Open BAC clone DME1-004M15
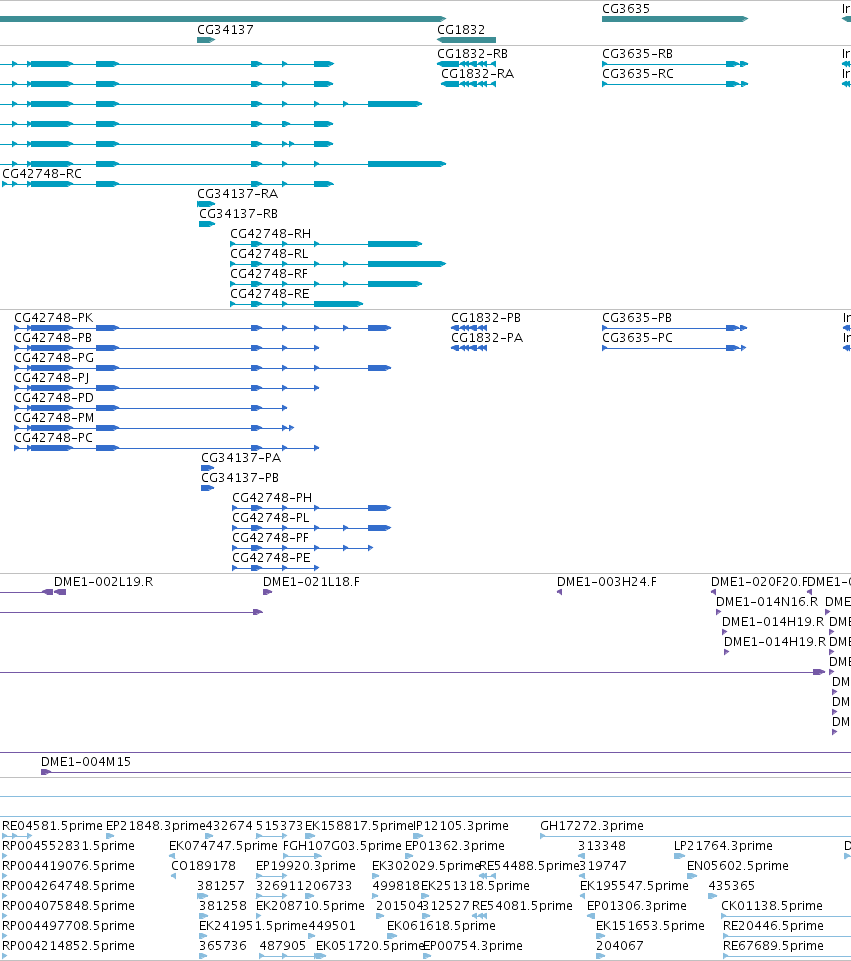This screenshot has width=851, height=961. (86, 762)
